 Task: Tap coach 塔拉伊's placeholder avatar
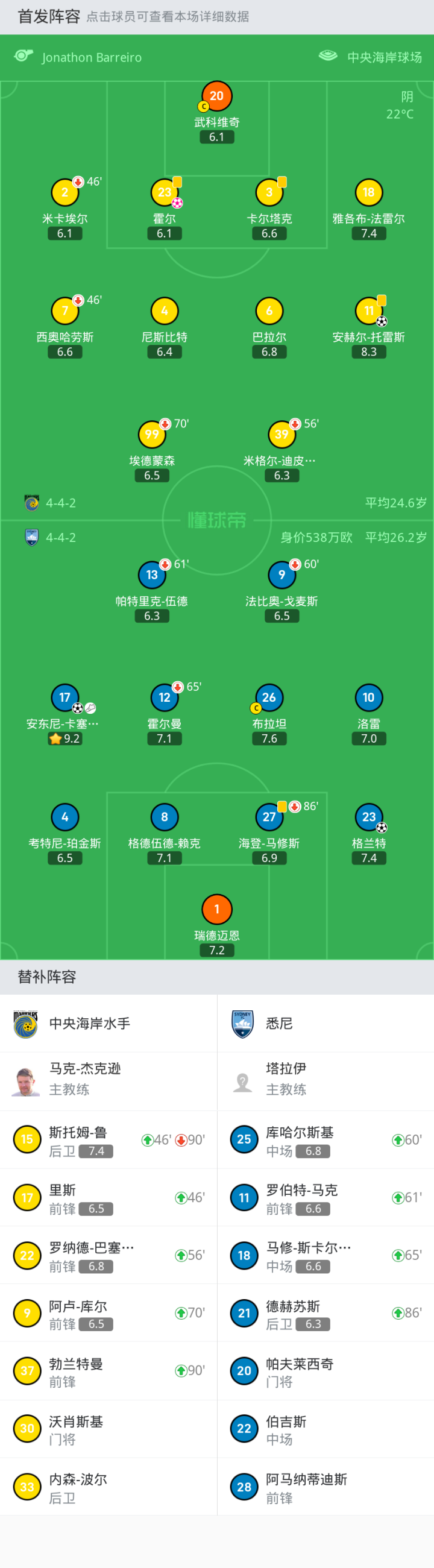[x=242, y=1081]
